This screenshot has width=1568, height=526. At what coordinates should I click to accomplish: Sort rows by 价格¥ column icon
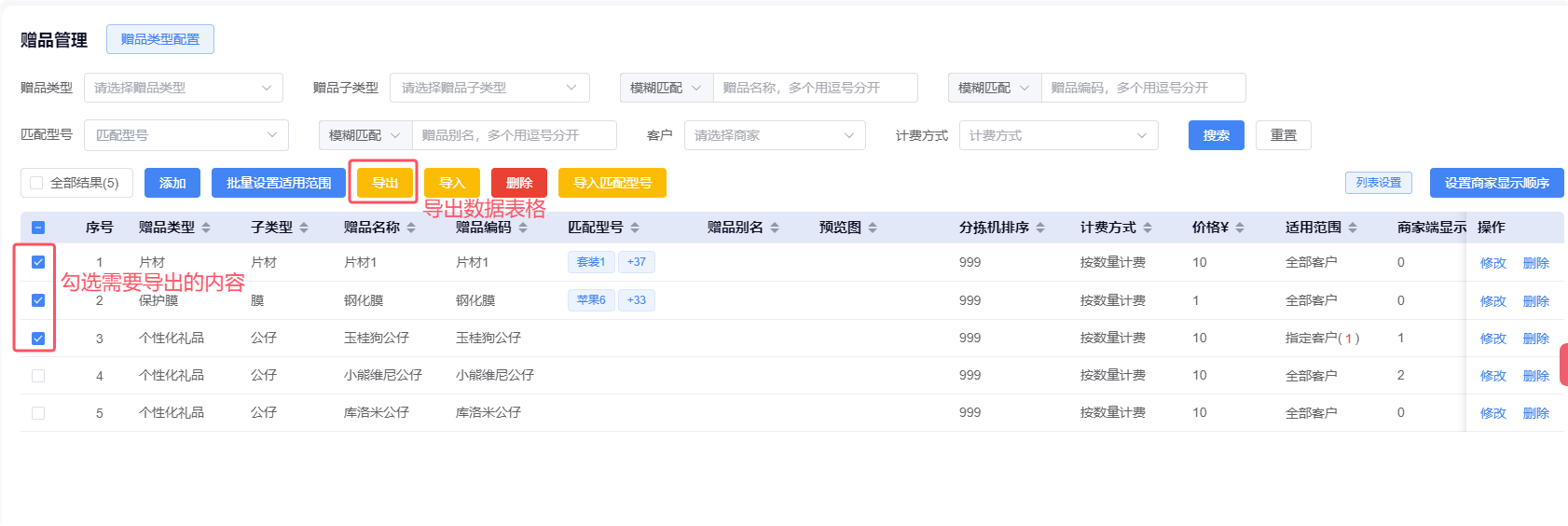click(x=1240, y=228)
